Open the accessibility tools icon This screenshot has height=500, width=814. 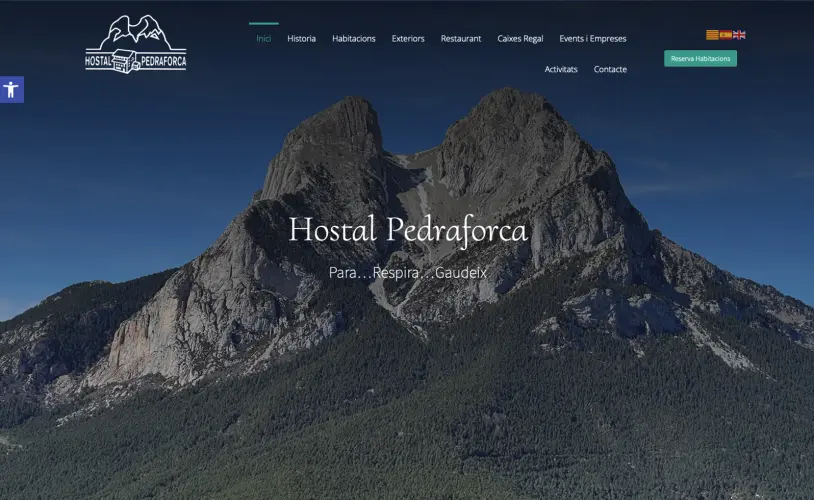[11, 90]
